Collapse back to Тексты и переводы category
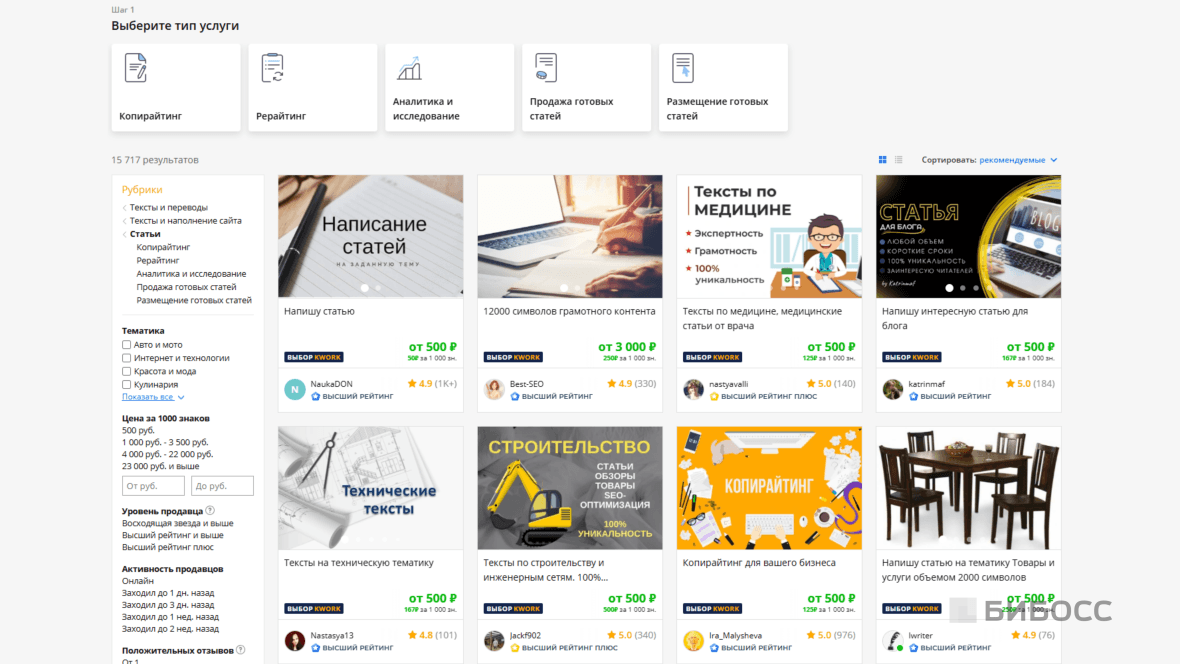The width and height of the screenshot is (1180, 664). click(168, 207)
